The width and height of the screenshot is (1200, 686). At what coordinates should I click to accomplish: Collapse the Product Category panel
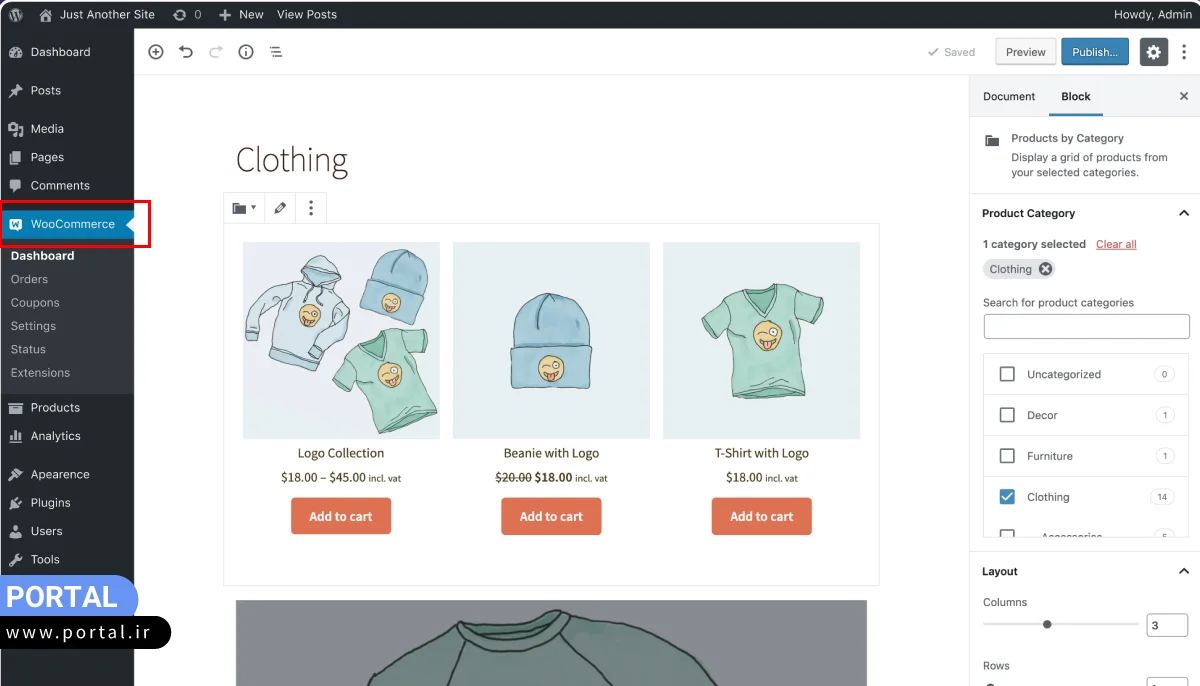click(x=1184, y=213)
